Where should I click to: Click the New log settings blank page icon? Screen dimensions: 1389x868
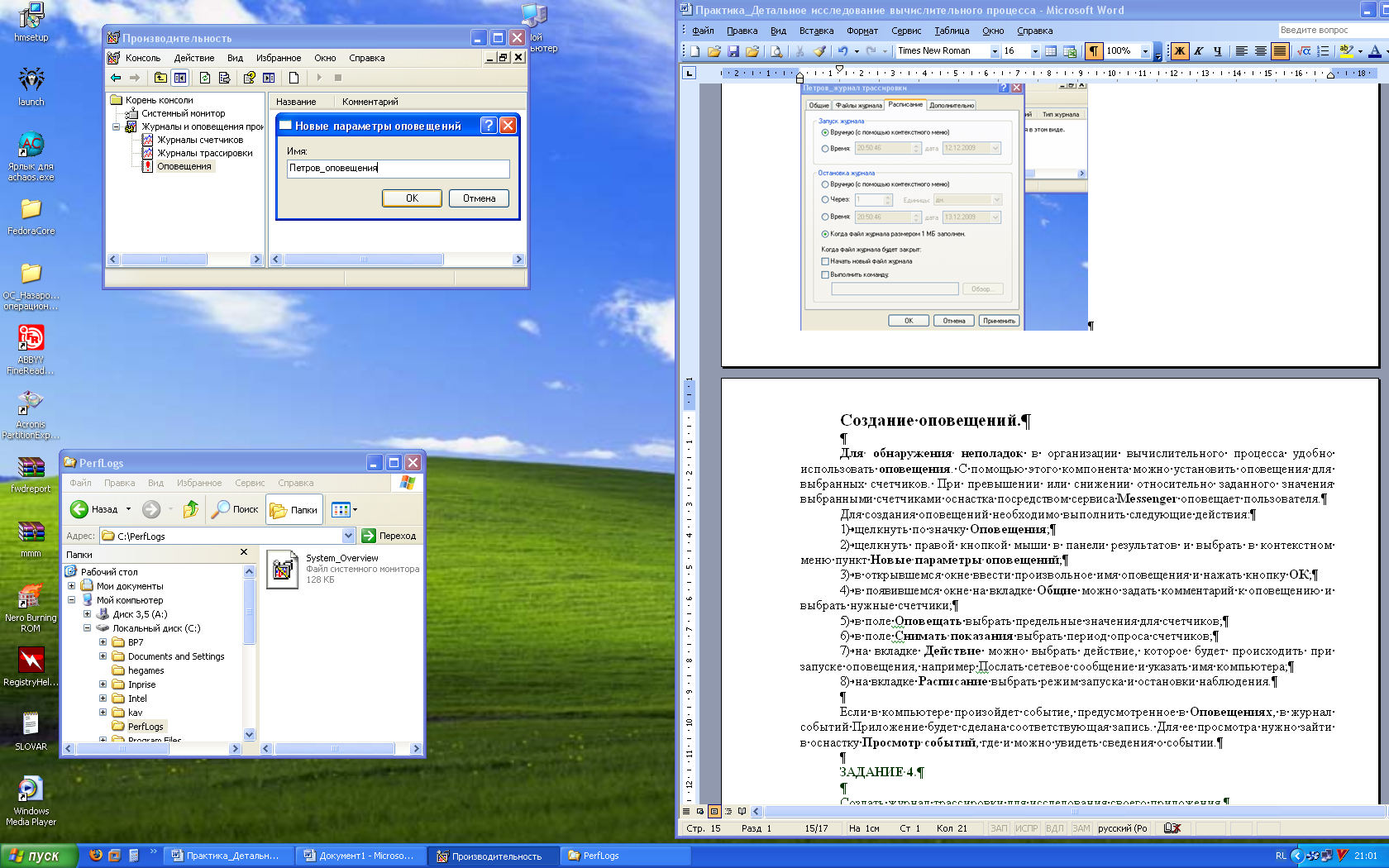coord(294,78)
